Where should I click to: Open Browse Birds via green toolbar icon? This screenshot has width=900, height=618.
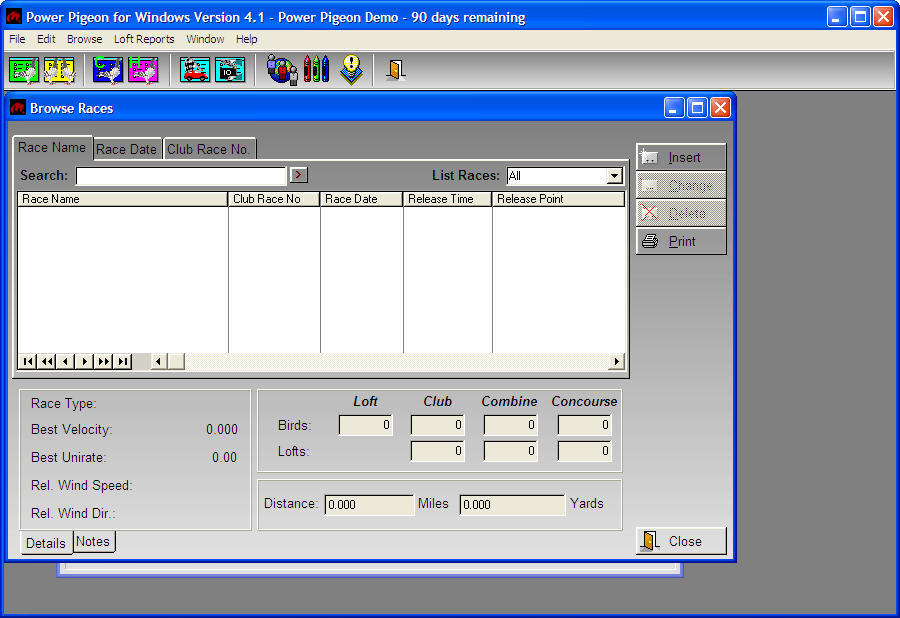point(22,70)
